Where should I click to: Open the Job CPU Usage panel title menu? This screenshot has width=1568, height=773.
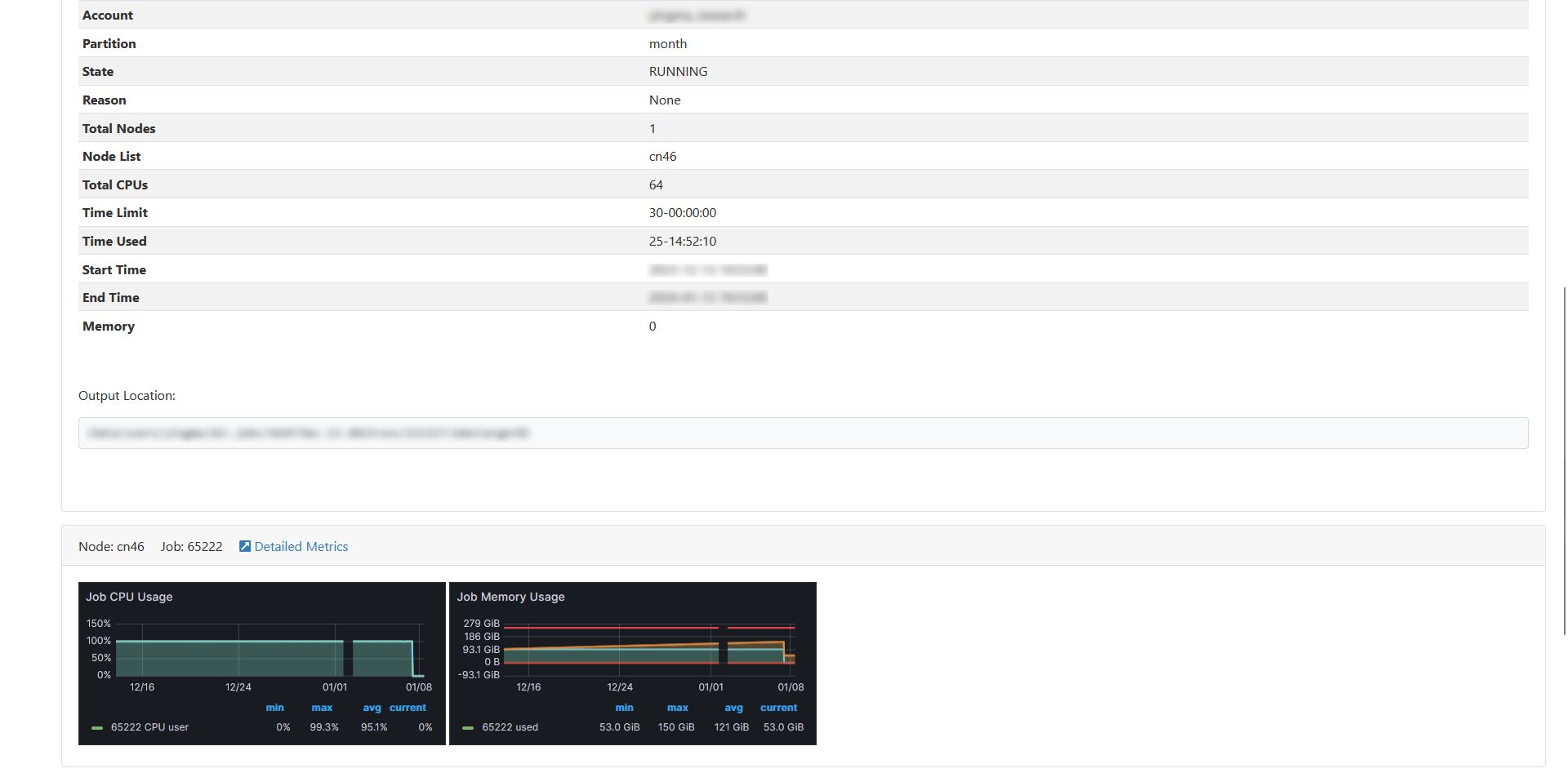point(130,597)
